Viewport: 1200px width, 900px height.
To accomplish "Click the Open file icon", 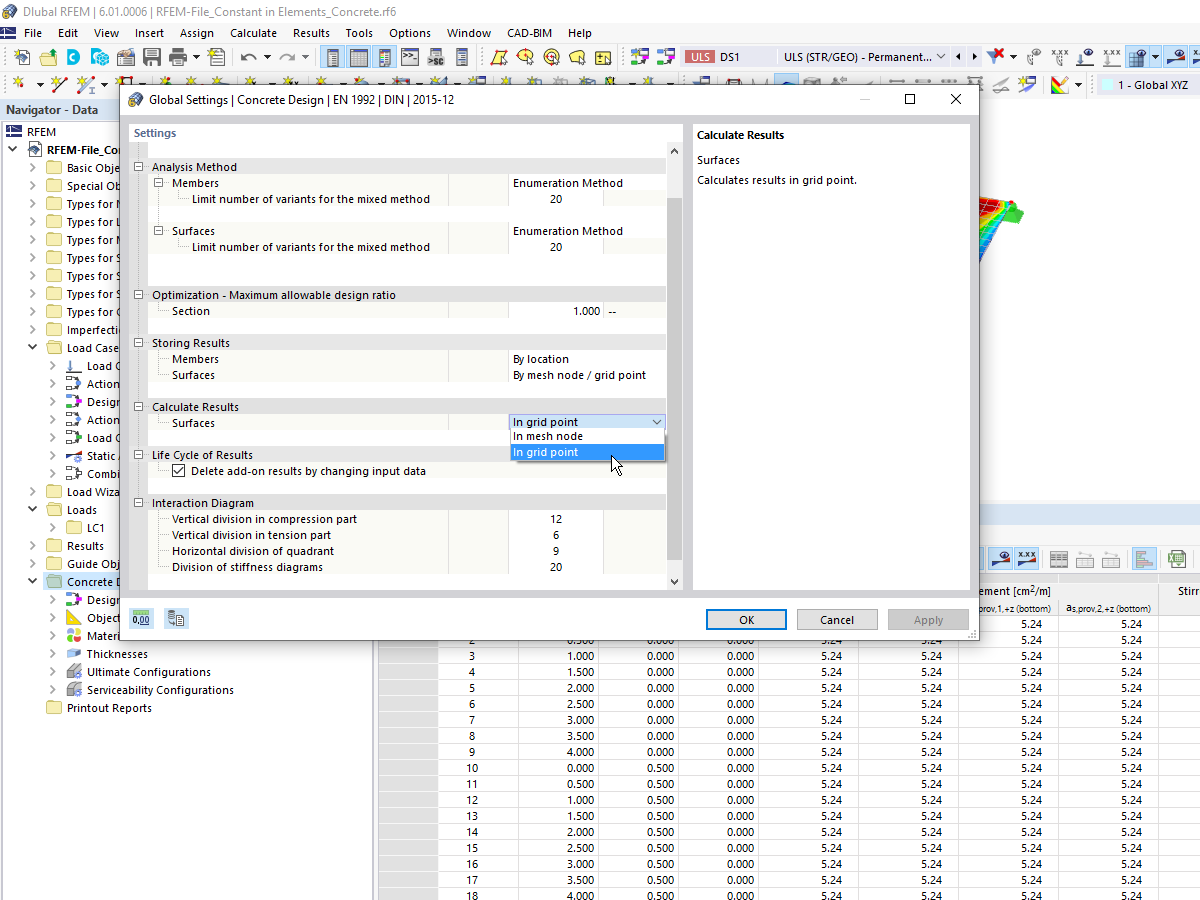I will tap(48, 58).
